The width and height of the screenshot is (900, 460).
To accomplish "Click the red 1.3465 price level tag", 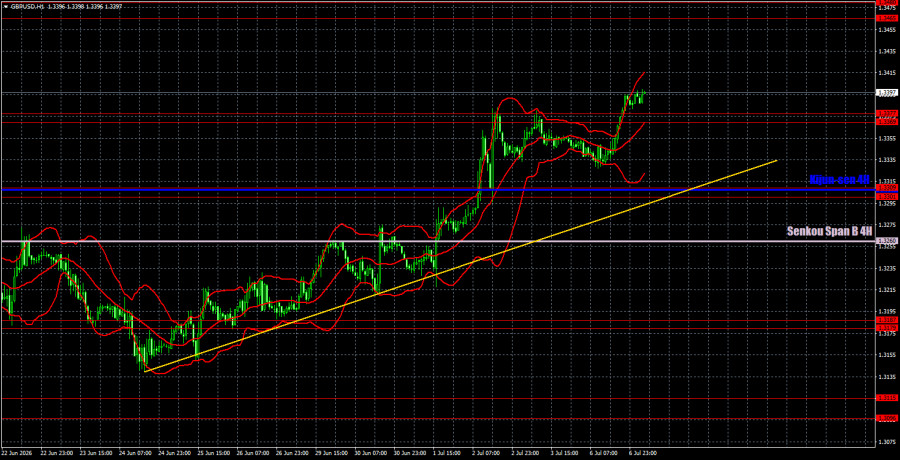I will (x=887, y=18).
